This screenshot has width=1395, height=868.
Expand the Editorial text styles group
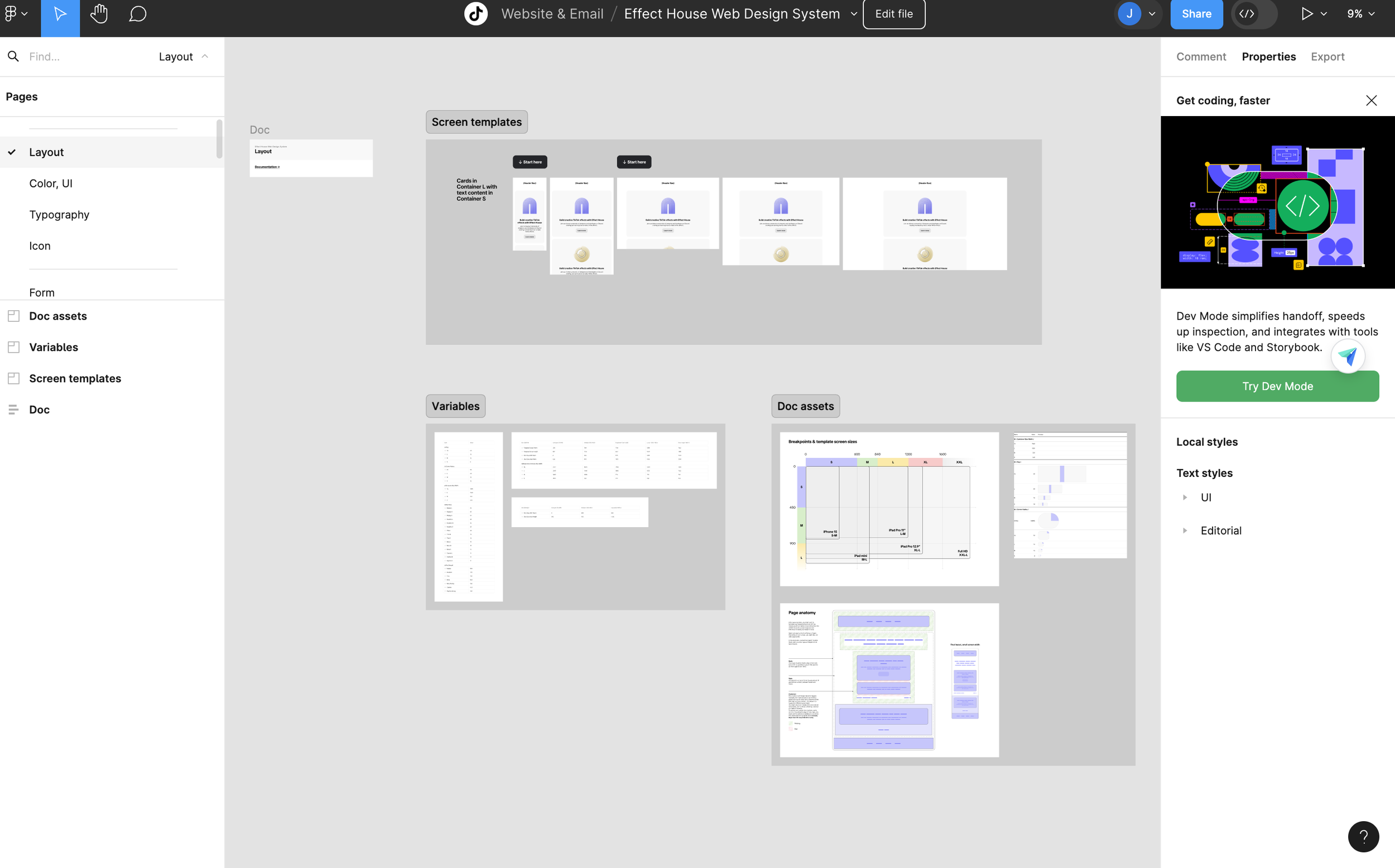(1184, 531)
